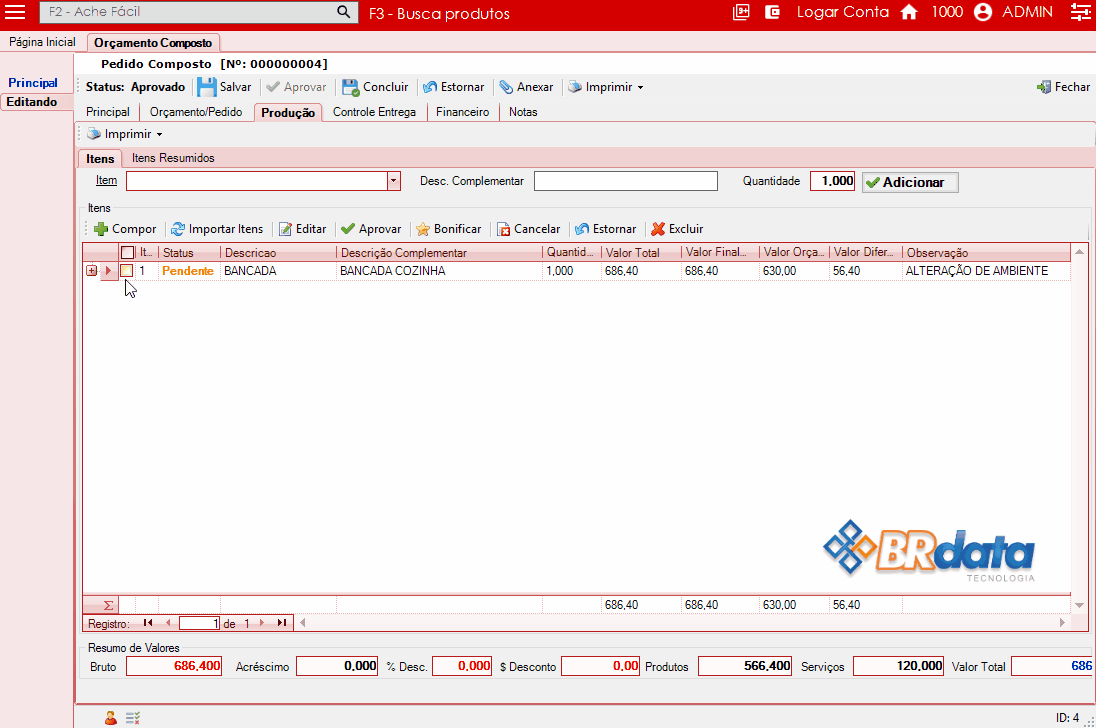
Task: Click the Fechar button
Action: [x=1063, y=87]
